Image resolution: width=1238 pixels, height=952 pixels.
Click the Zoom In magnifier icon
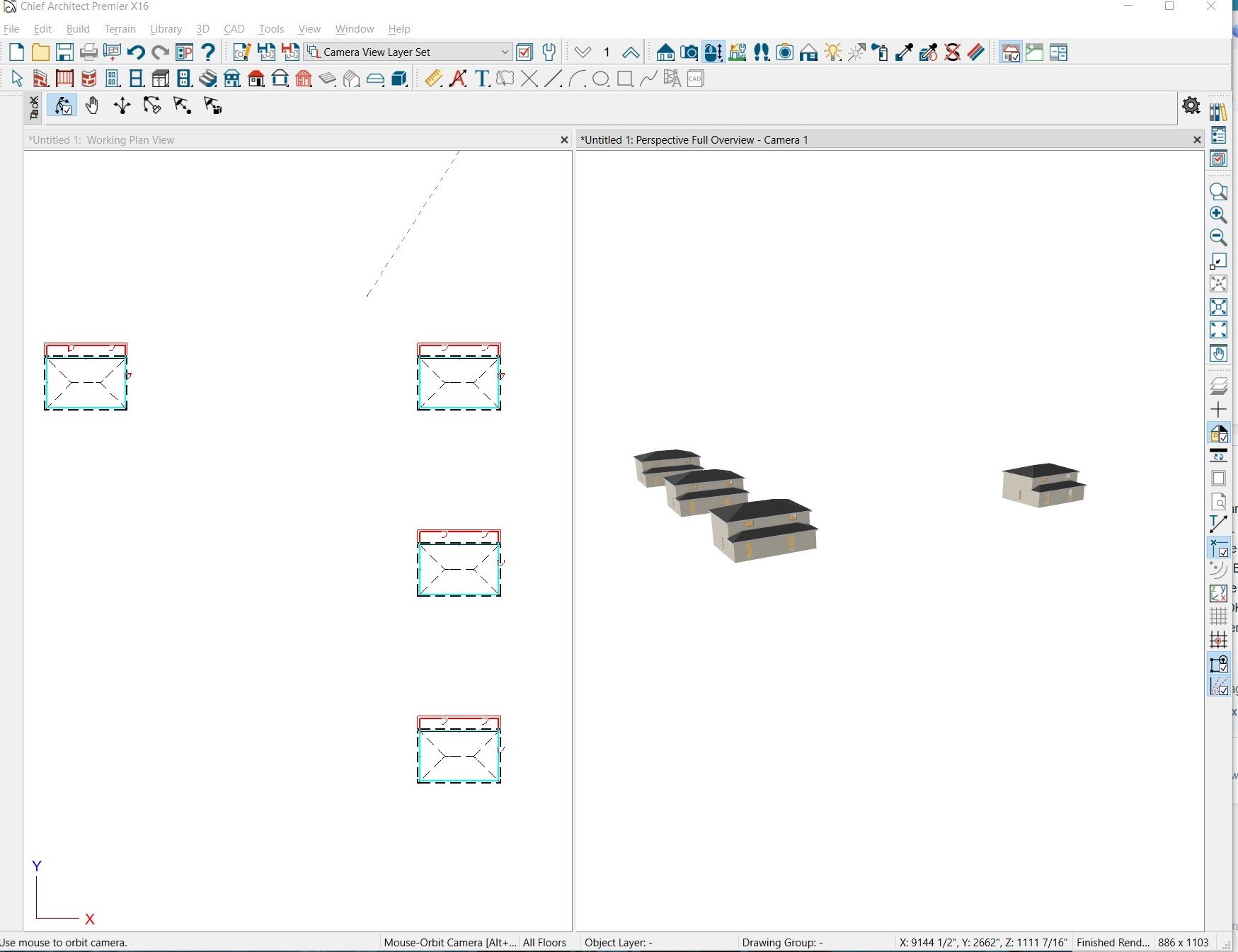point(1218,214)
